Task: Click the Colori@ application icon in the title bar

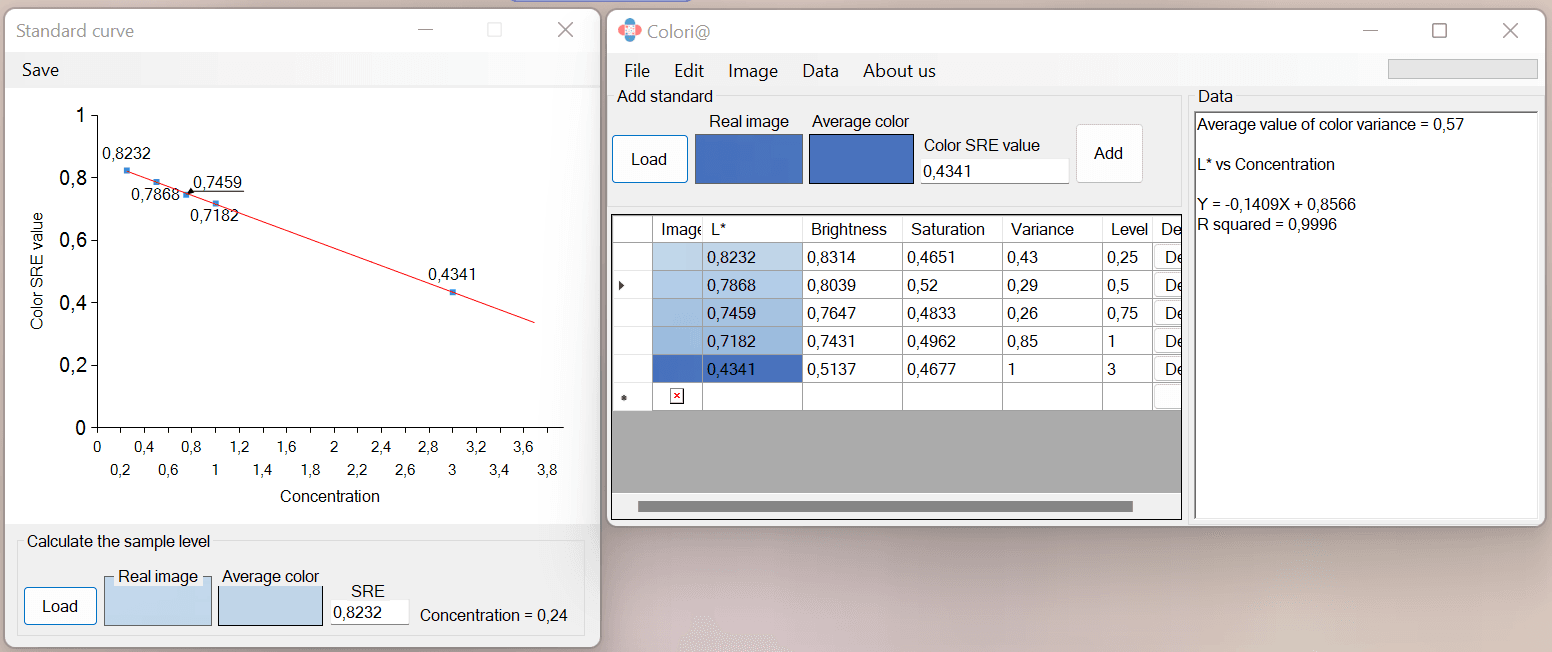Action: 629,30
